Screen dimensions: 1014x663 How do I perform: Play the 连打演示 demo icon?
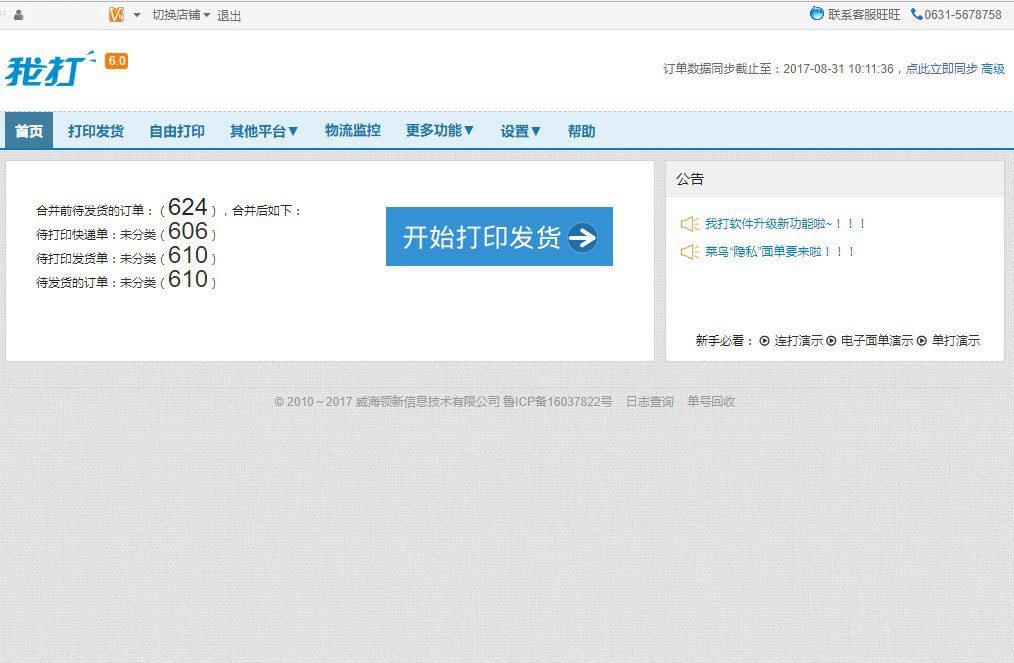click(x=763, y=340)
